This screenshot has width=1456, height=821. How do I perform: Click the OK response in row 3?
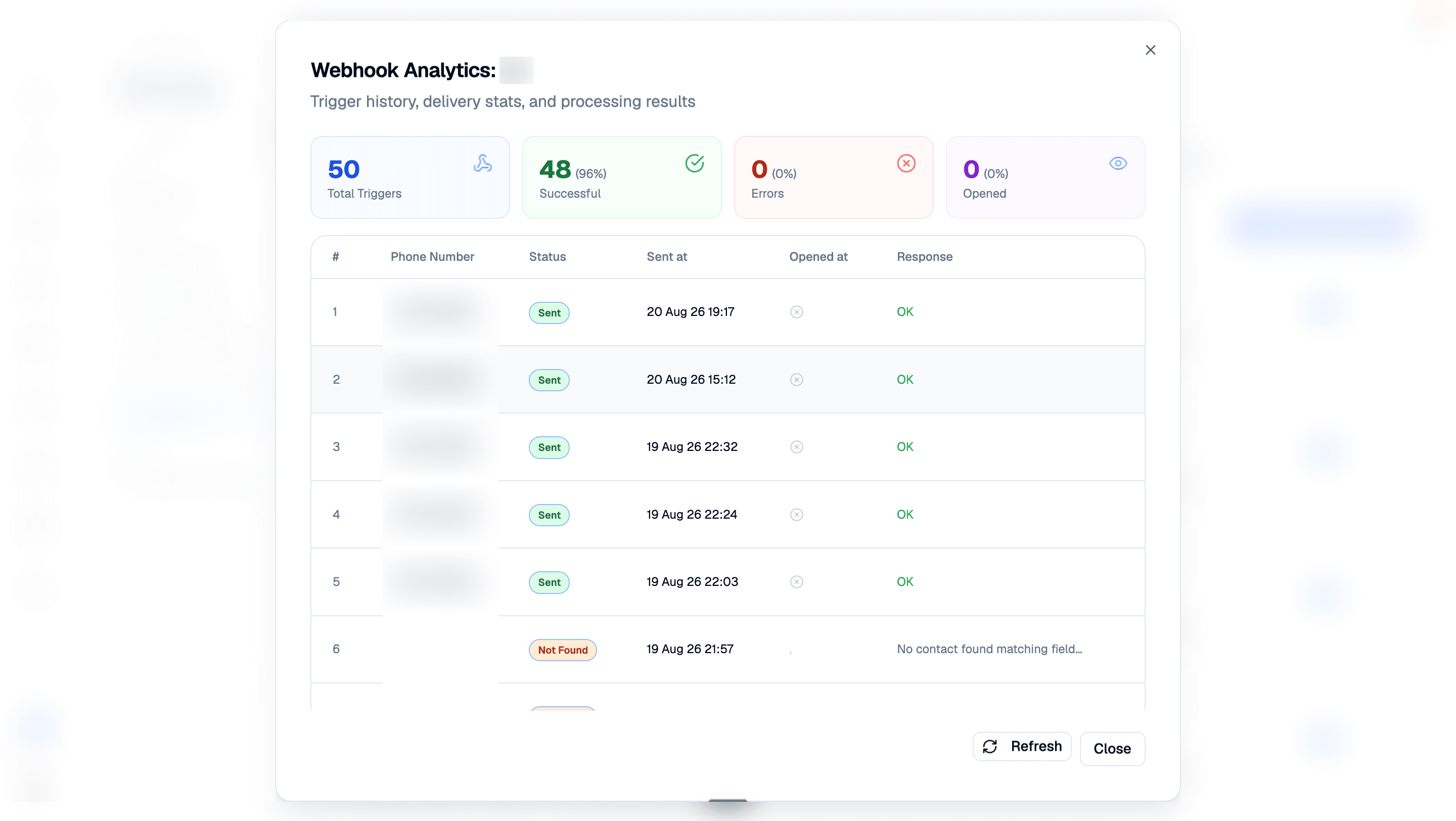coord(905,447)
